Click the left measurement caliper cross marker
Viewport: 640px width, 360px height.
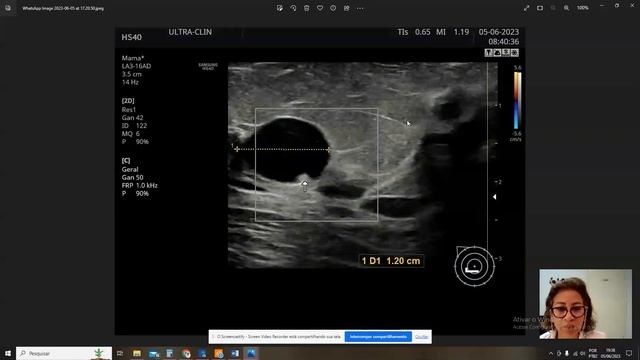point(237,149)
